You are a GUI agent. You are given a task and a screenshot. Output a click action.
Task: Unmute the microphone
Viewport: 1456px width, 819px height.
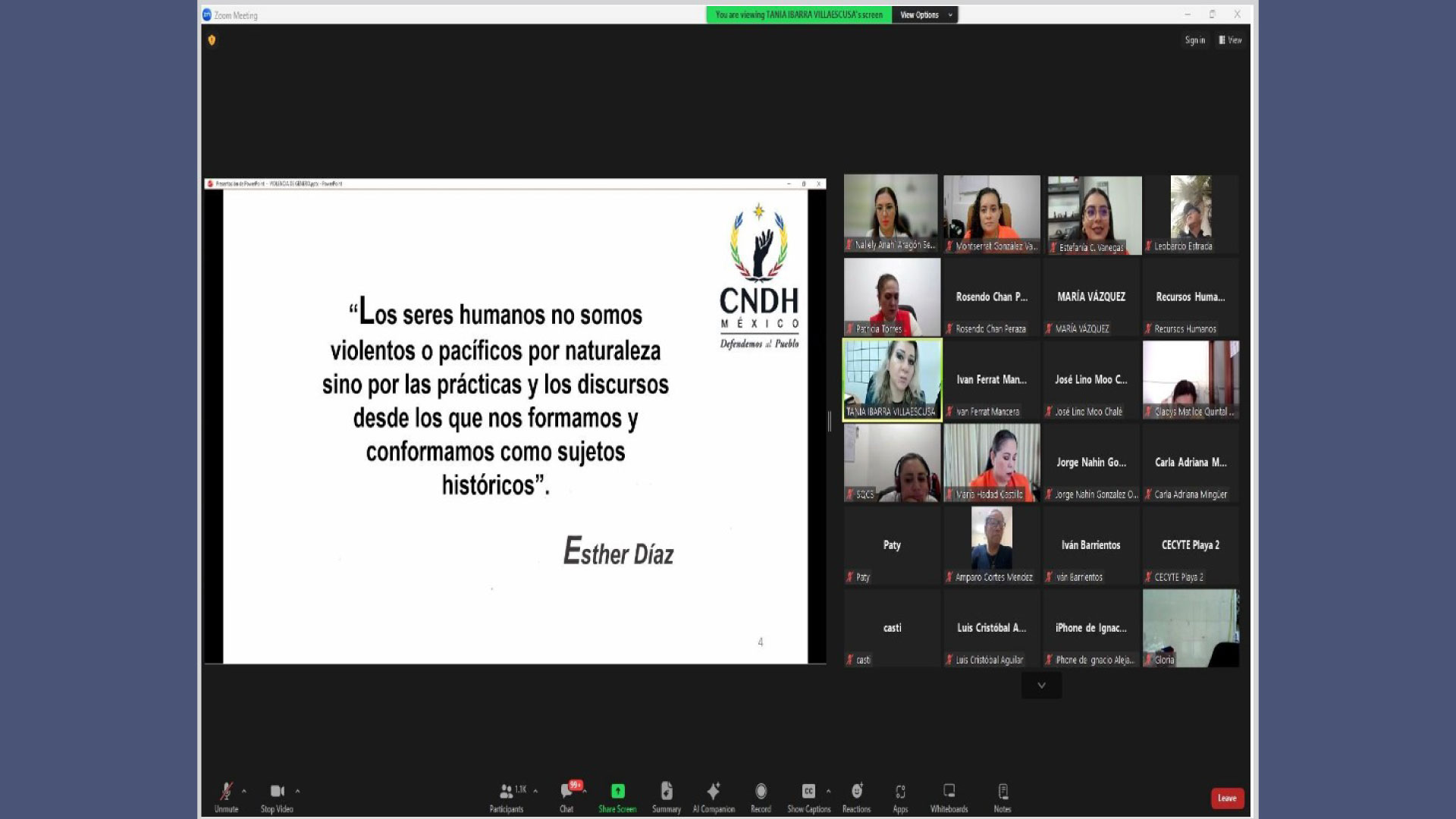coord(226,792)
